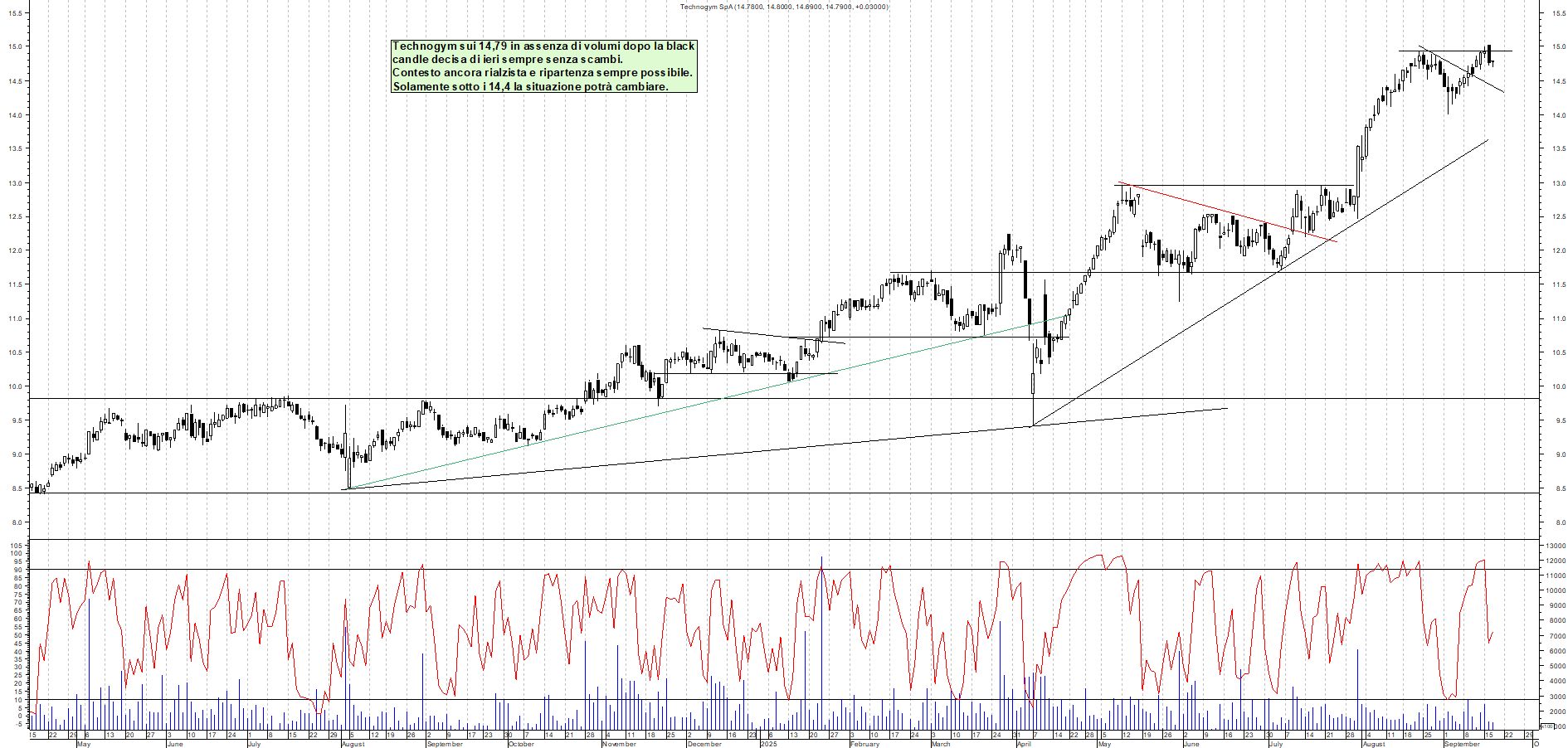Click annotation line 'Contesto ancora rialzista e ripartenza'

[x=543, y=73]
